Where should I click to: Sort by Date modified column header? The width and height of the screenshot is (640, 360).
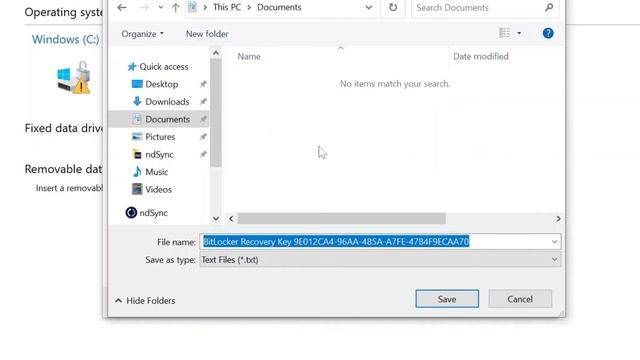481,56
